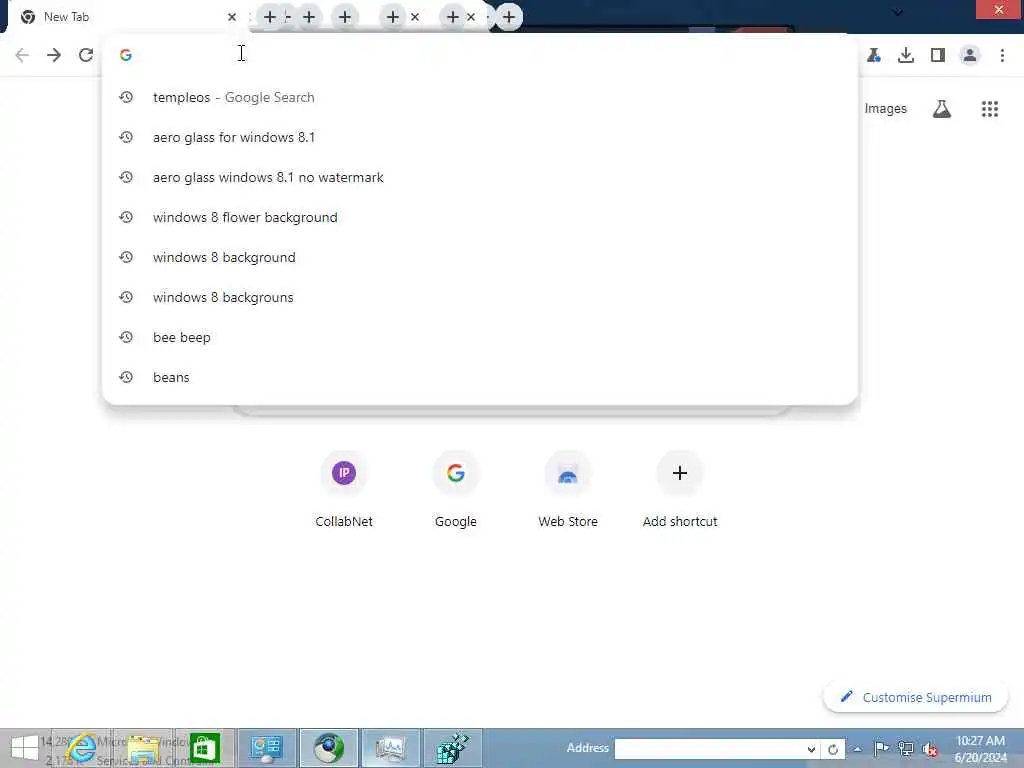Viewport: 1024px width, 768px height.
Task: Open the Downloads toolbar icon
Action: (906, 55)
